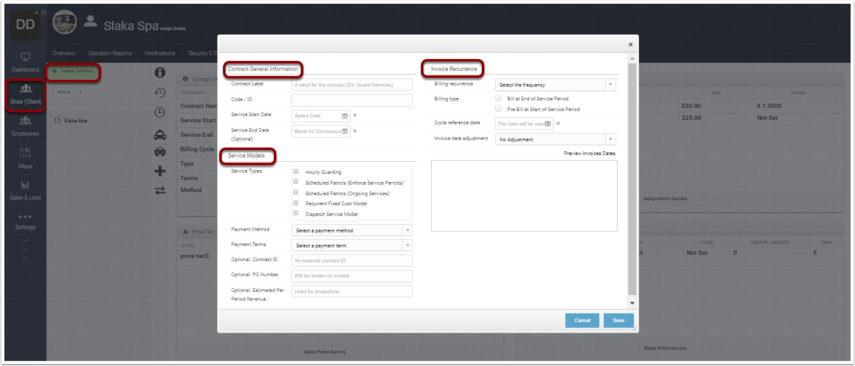Enable Dispatch Service Model checkbox
The image size is (855, 366).
[x=296, y=213]
